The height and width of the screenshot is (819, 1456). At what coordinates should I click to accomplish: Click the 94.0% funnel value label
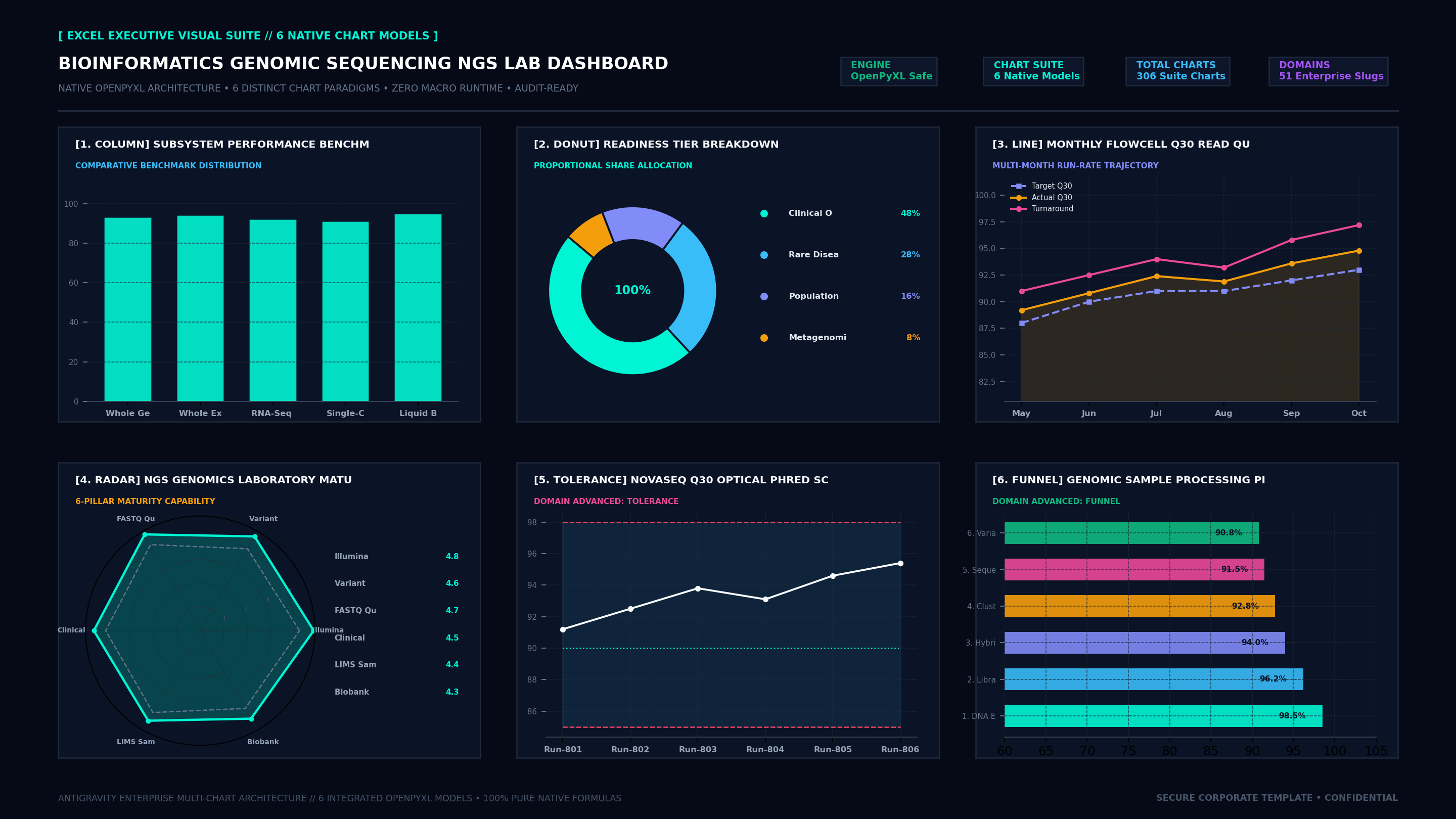[x=1255, y=643]
